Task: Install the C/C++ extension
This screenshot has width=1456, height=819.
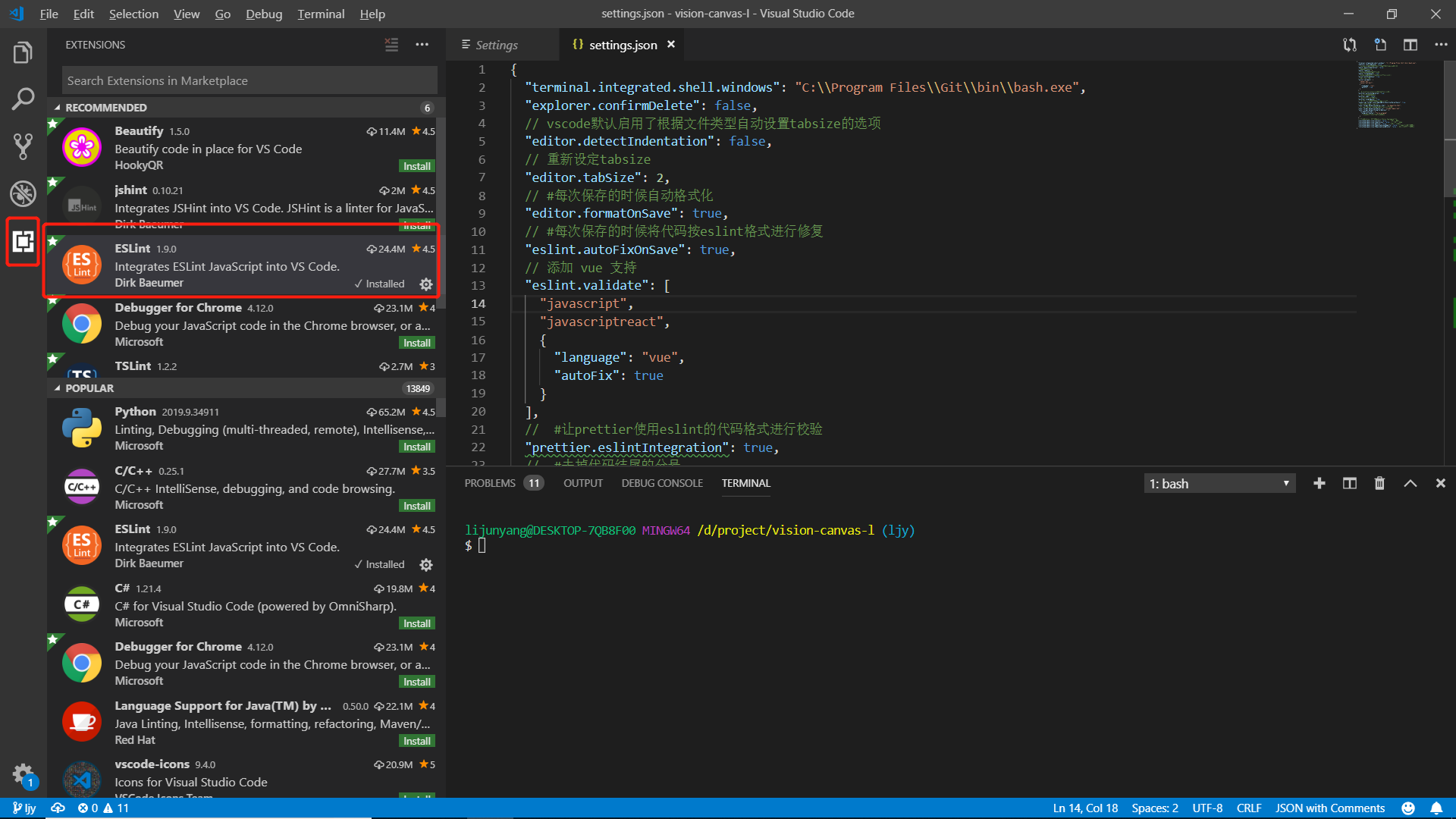Action: click(x=417, y=506)
